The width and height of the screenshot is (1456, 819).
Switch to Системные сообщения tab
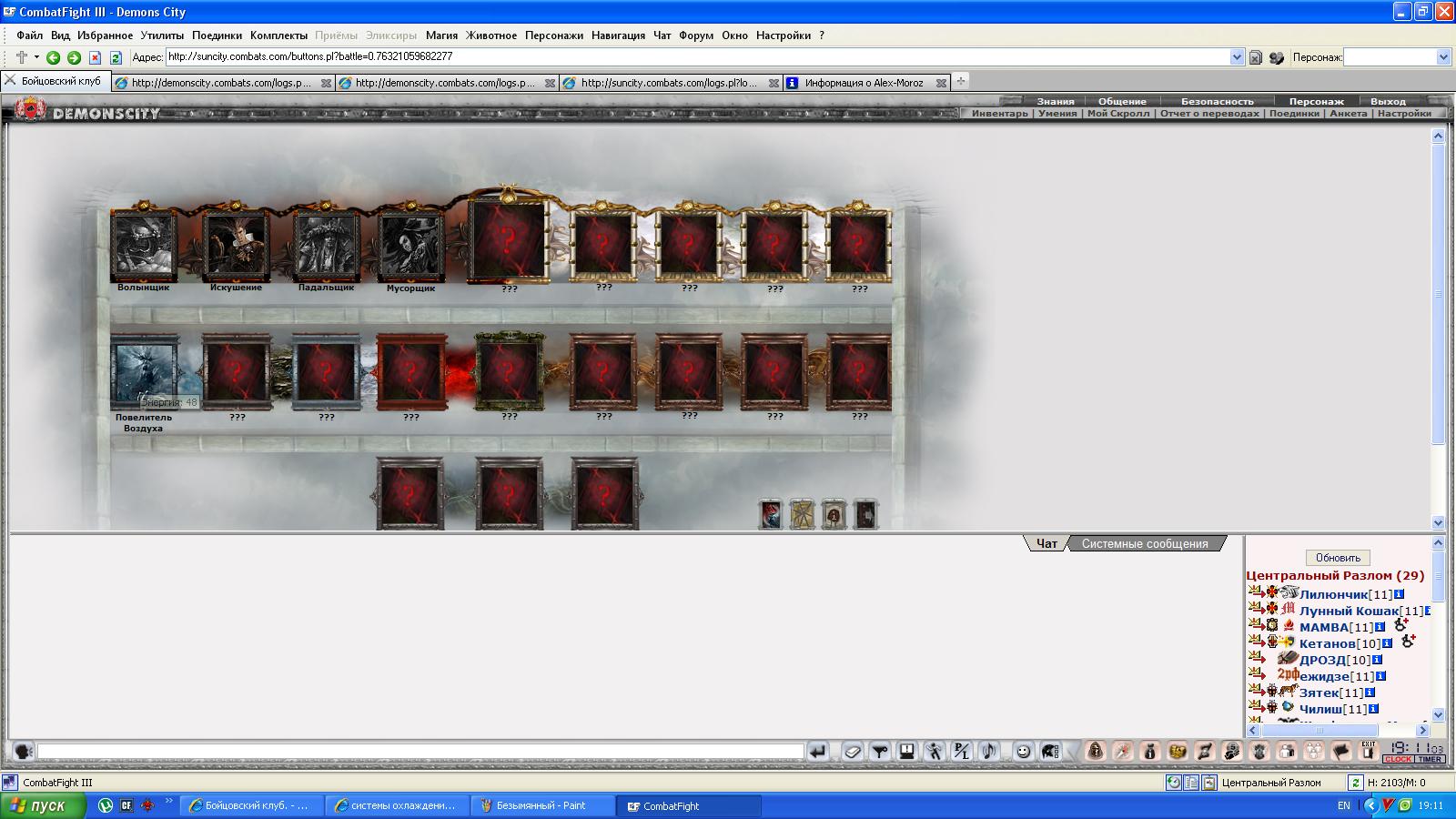pos(1145,543)
